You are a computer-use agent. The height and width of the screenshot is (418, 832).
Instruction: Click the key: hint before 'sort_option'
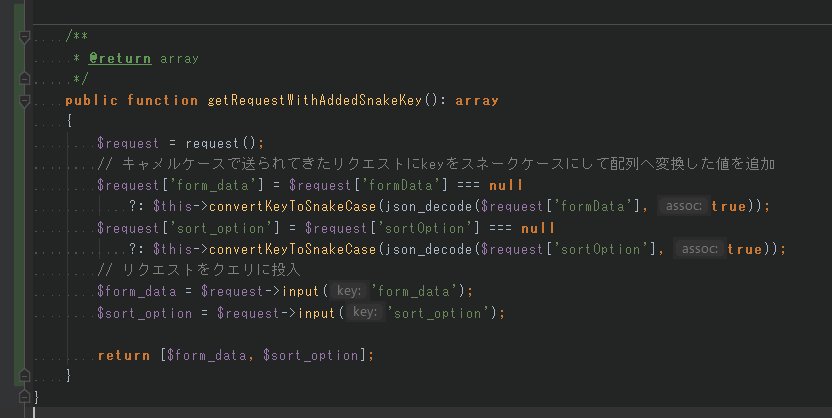pyautogui.click(x=365, y=313)
